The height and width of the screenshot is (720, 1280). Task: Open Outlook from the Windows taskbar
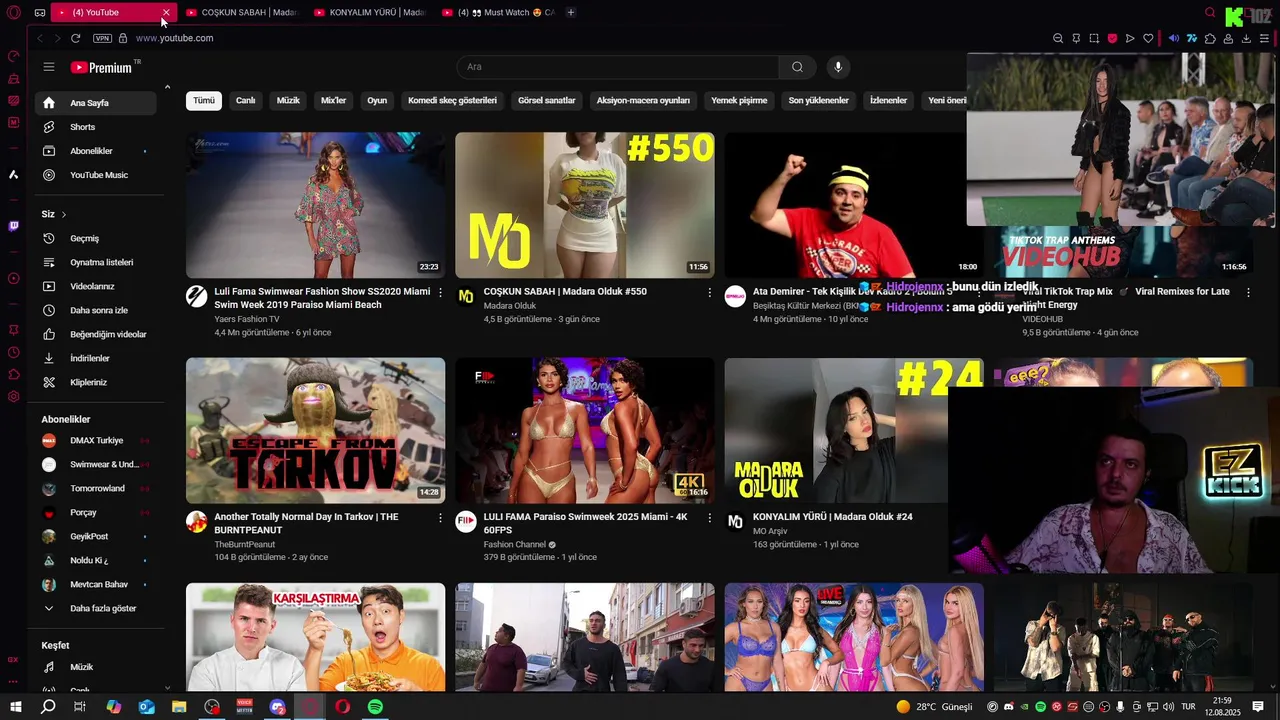146,707
